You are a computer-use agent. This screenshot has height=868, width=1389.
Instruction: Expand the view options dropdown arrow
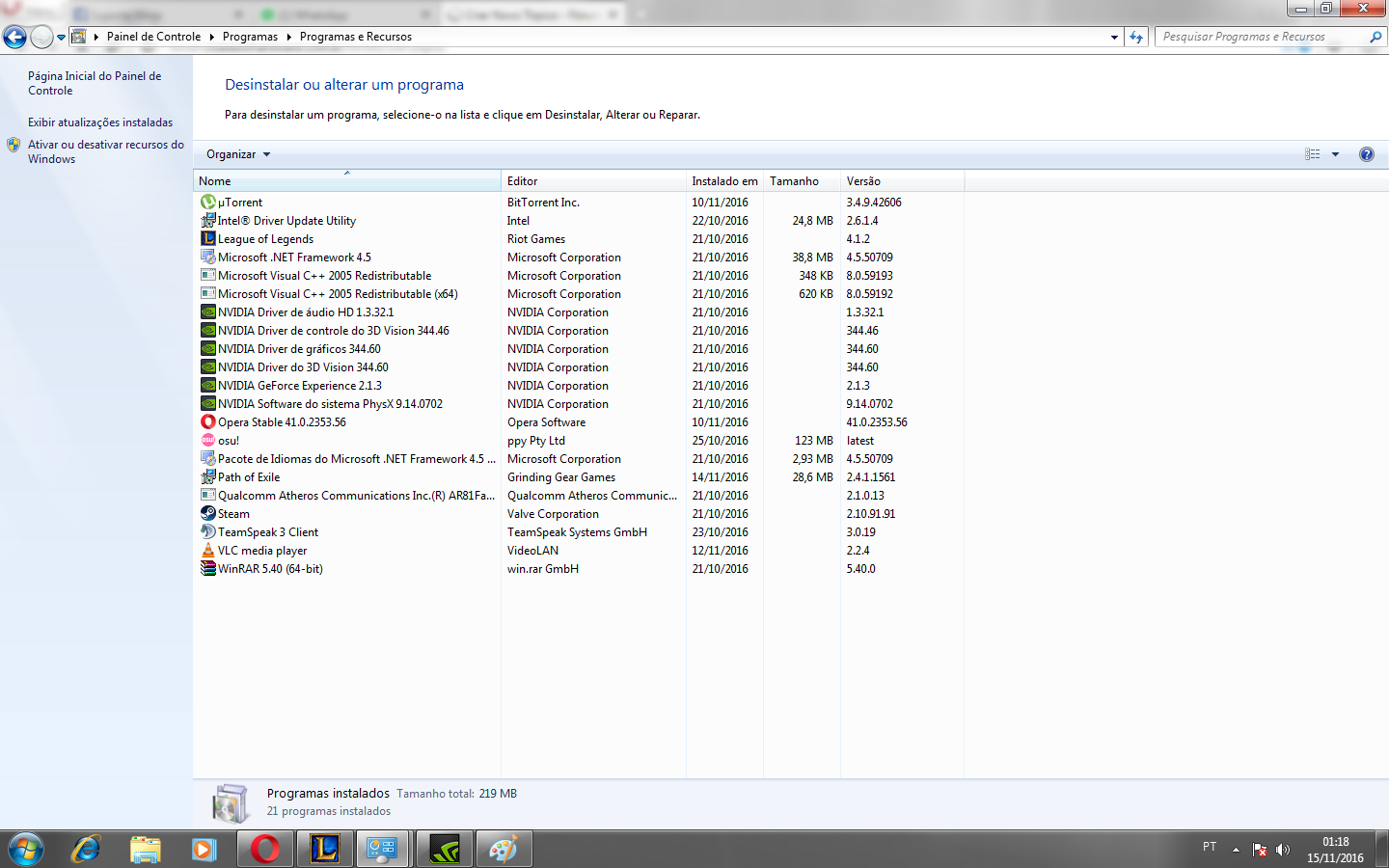[1336, 154]
